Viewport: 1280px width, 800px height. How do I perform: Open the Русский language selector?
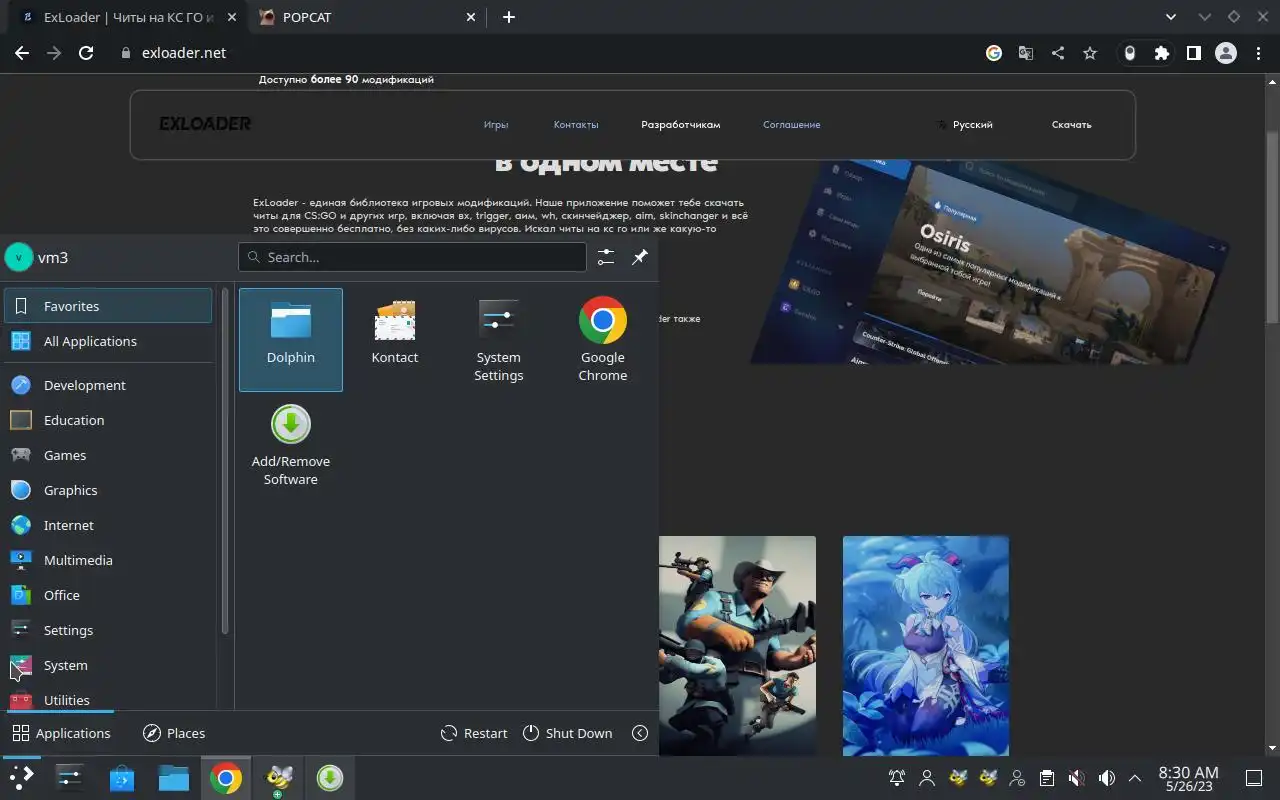(x=965, y=125)
